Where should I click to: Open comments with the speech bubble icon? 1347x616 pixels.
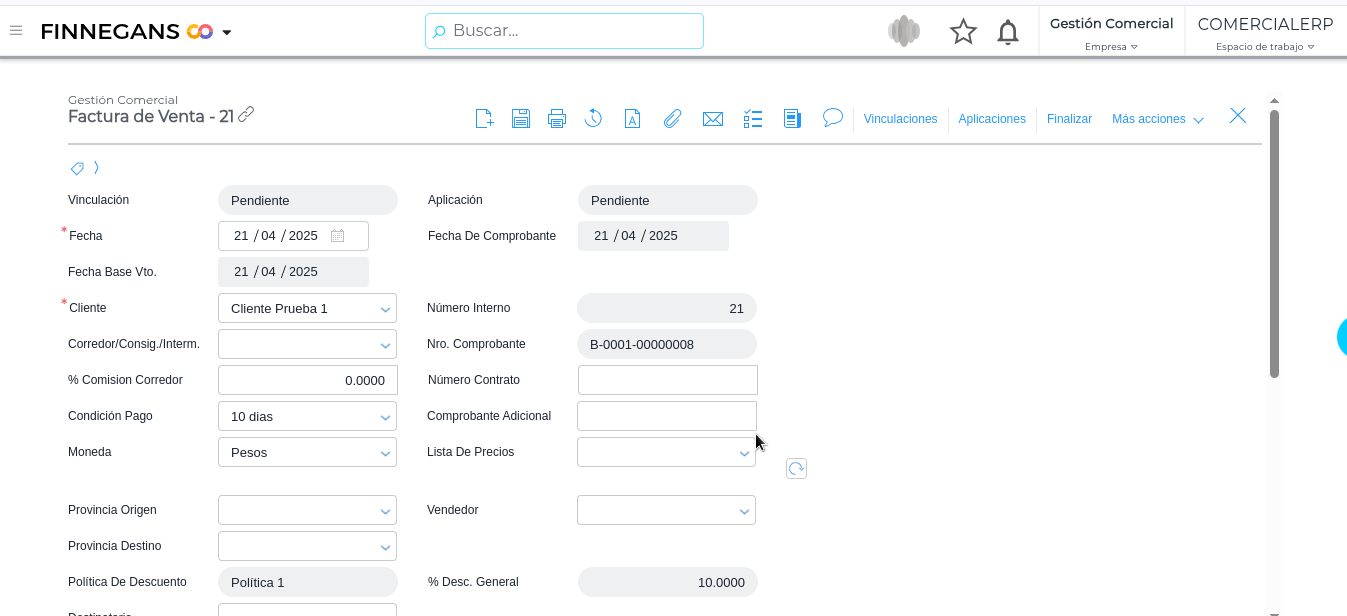pyautogui.click(x=832, y=118)
